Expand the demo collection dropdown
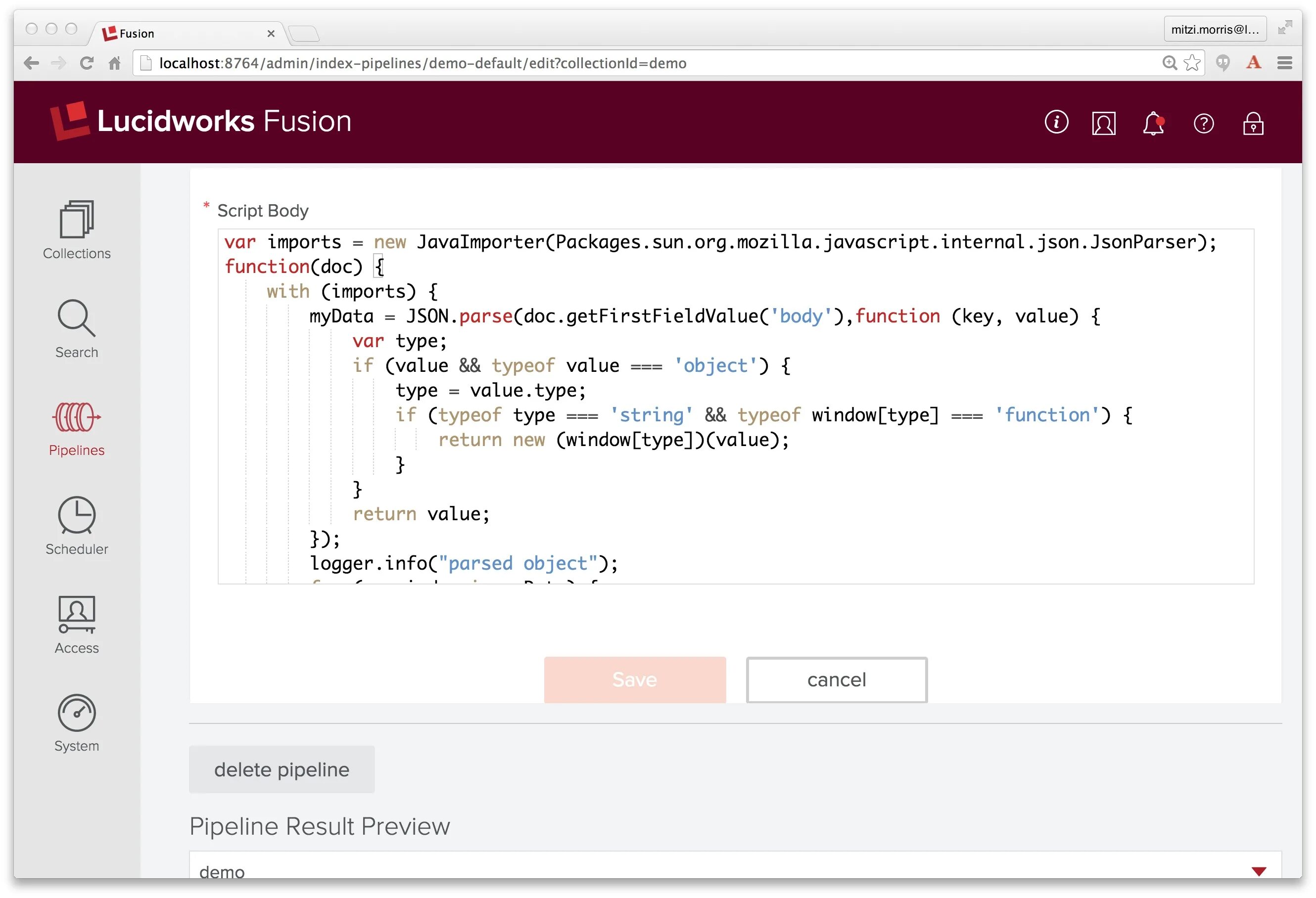The image size is (1316, 898). 1258,871
